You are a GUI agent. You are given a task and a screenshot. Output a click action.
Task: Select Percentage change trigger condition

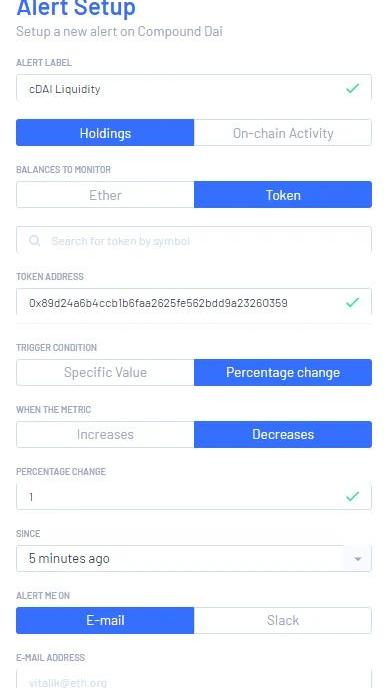283,373
